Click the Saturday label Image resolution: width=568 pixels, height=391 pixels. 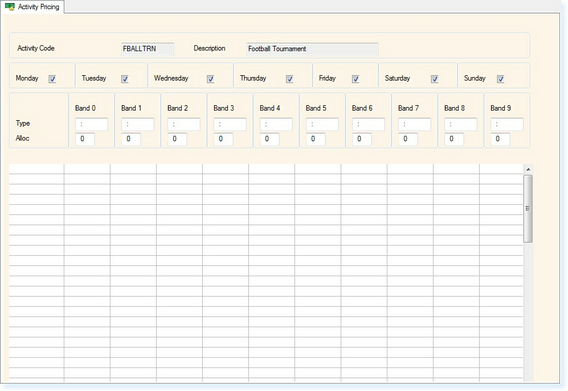(397, 78)
